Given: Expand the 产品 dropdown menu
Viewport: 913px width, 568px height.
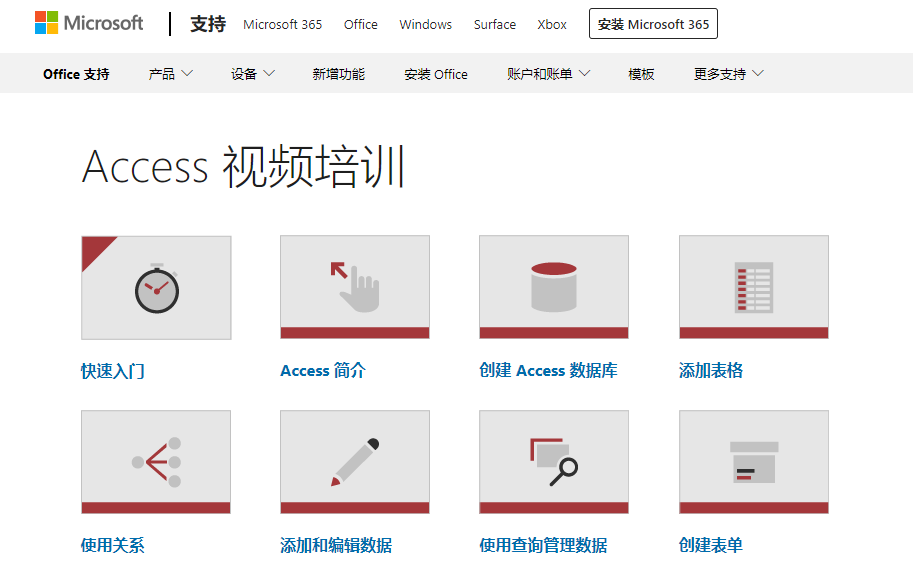Looking at the screenshot, I should (x=170, y=74).
